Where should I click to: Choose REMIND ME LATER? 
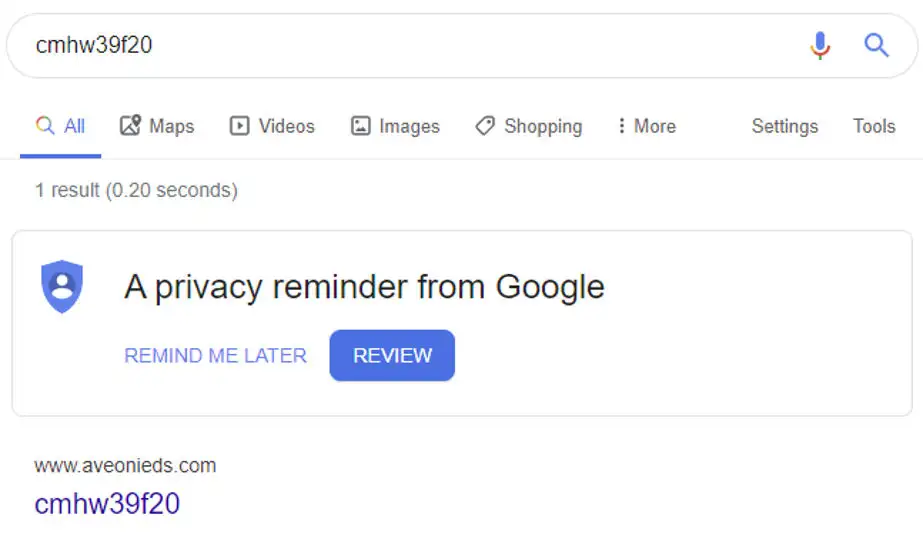(215, 356)
